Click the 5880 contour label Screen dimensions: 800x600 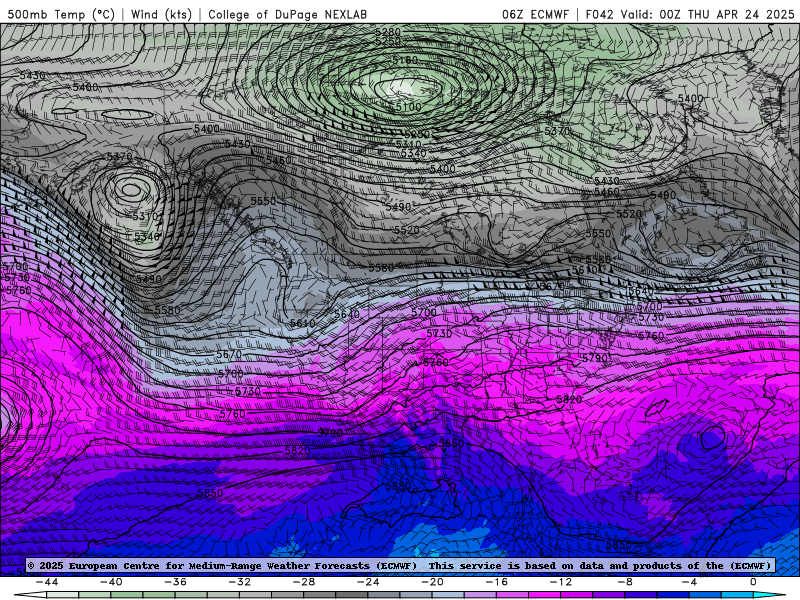pyautogui.click(x=398, y=486)
